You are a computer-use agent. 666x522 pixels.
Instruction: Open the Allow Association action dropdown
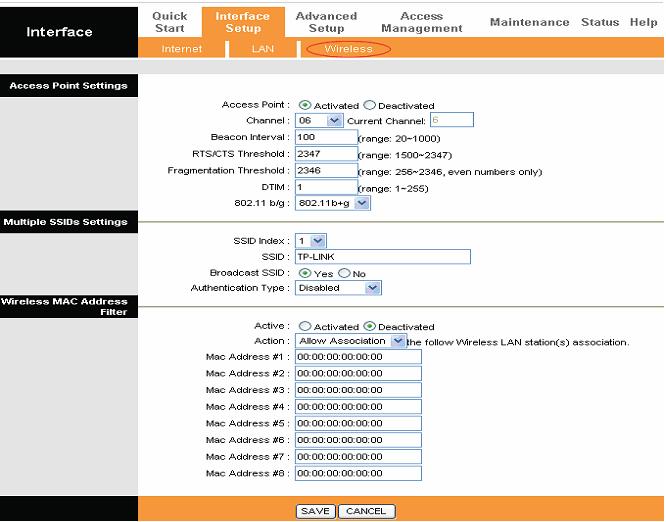coord(351,341)
